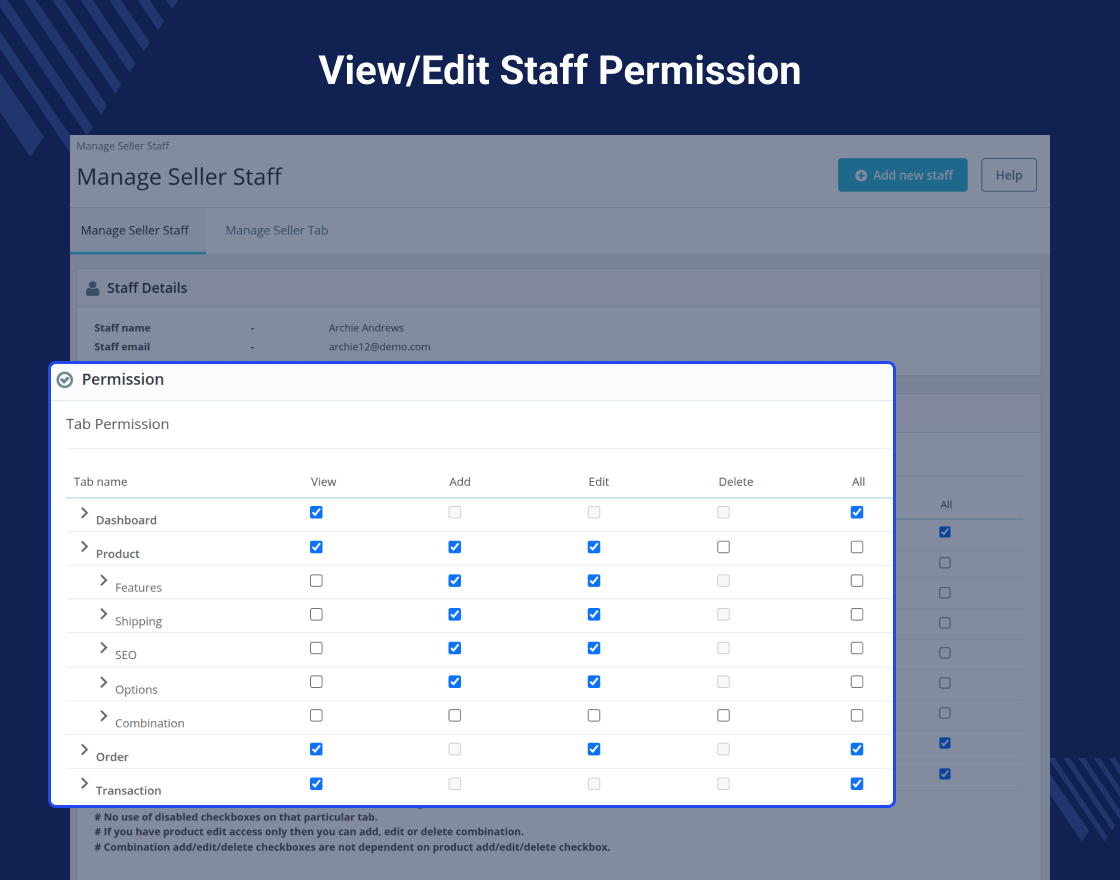Image resolution: width=1120 pixels, height=880 pixels.
Task: Enable Combination Edit permission
Action: [x=594, y=715]
